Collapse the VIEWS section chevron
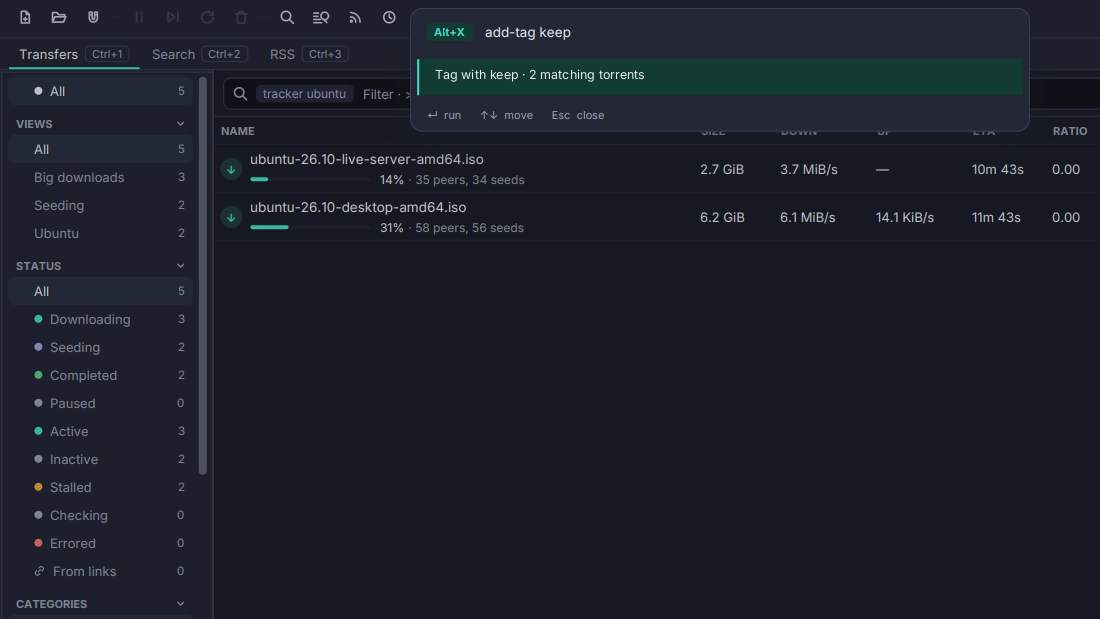Image resolution: width=1100 pixels, height=619 pixels. click(x=180, y=124)
